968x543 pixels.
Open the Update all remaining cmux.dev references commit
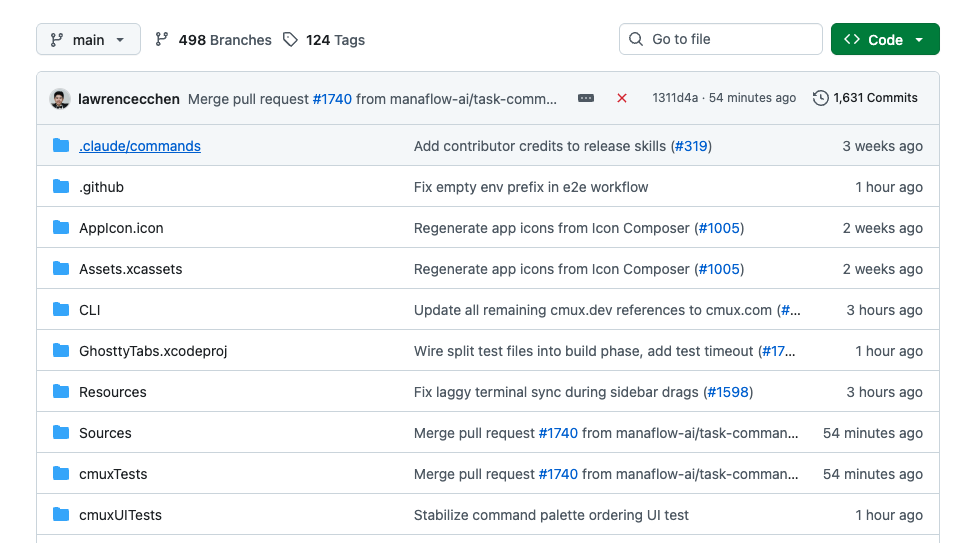(593, 310)
